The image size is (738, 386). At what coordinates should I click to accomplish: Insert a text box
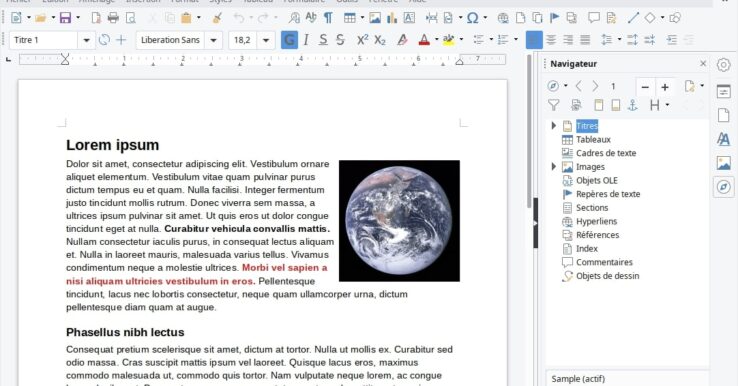pyautogui.click(x=409, y=18)
